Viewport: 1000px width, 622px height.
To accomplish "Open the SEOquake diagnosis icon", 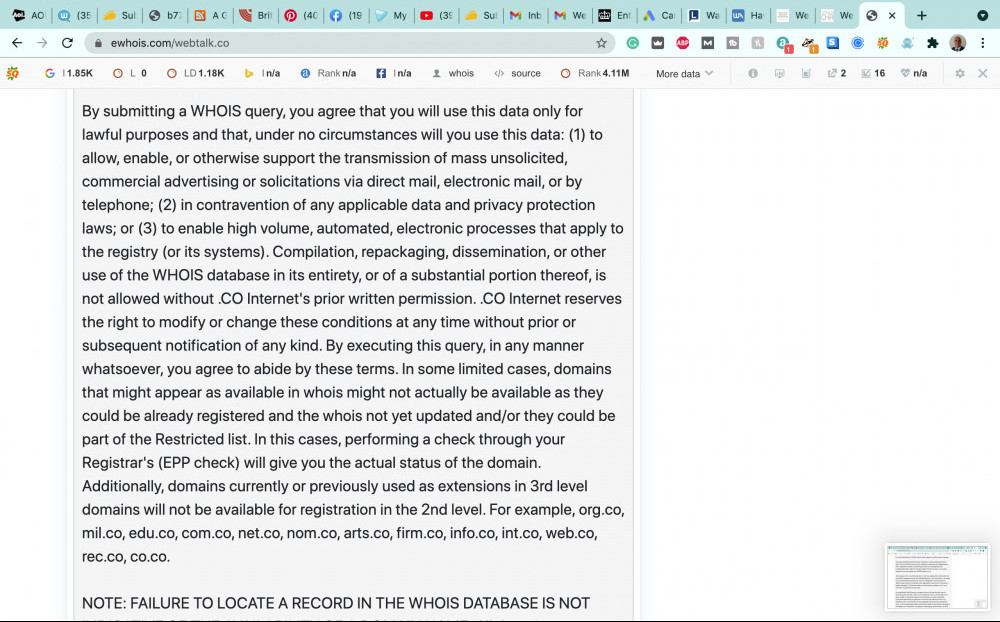I will (779, 73).
